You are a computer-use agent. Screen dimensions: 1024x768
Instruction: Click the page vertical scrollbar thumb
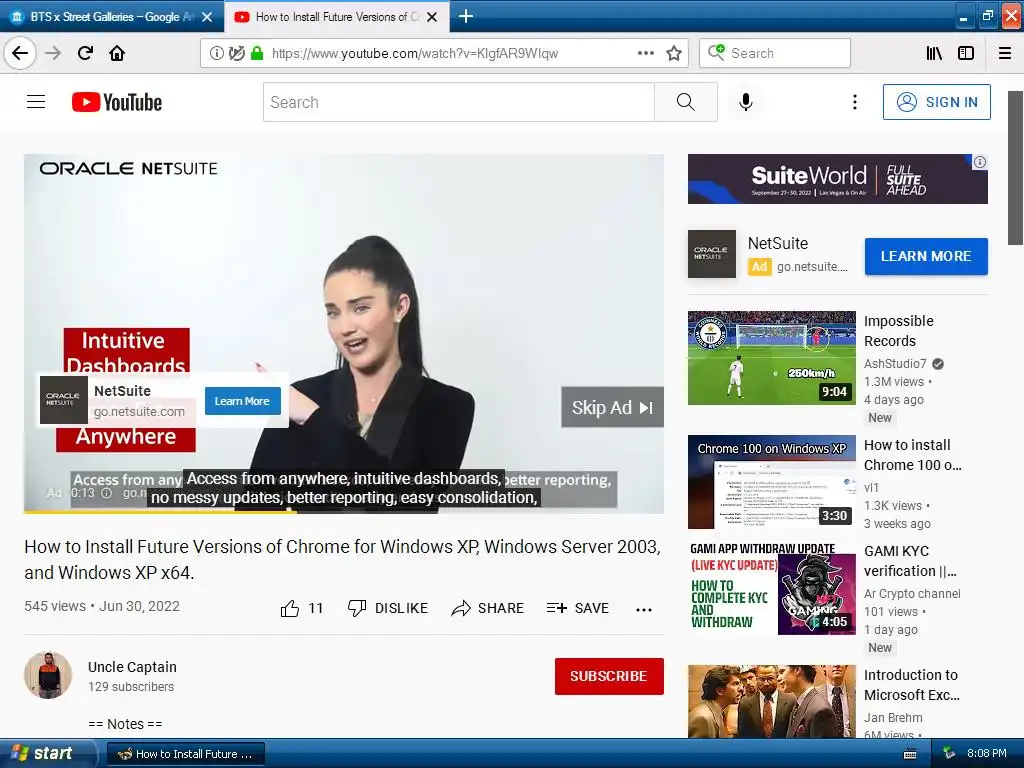click(1016, 168)
